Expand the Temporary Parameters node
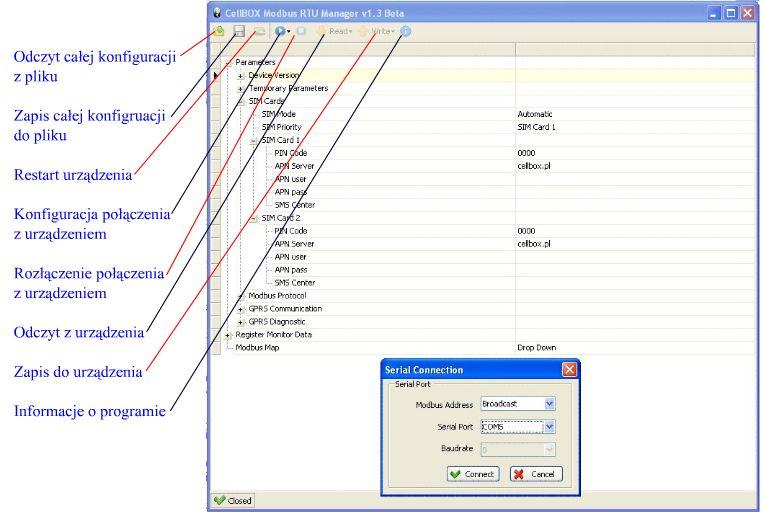Image resolution: width=764 pixels, height=512 pixels. coord(240,89)
